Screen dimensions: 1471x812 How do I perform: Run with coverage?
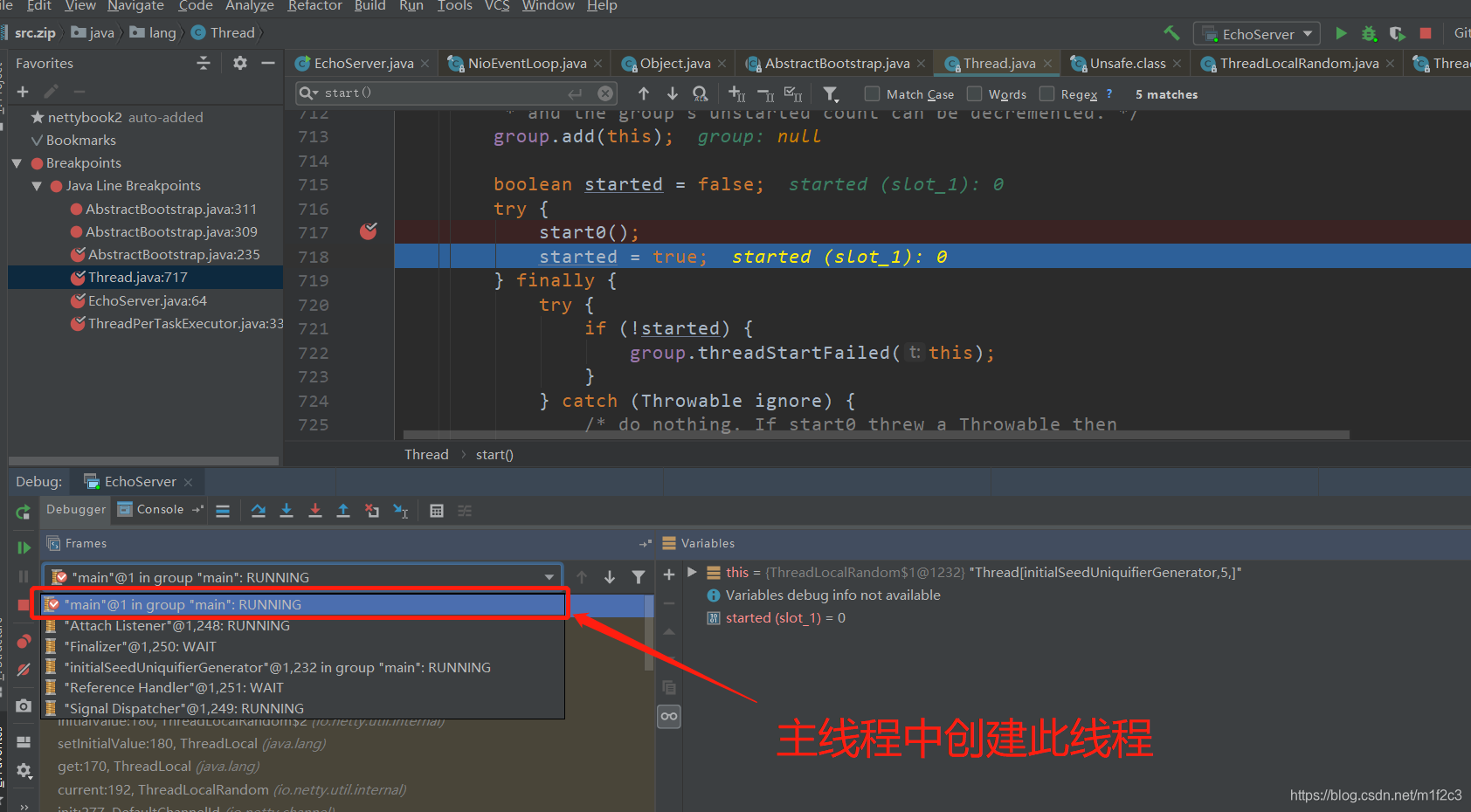tap(1398, 33)
